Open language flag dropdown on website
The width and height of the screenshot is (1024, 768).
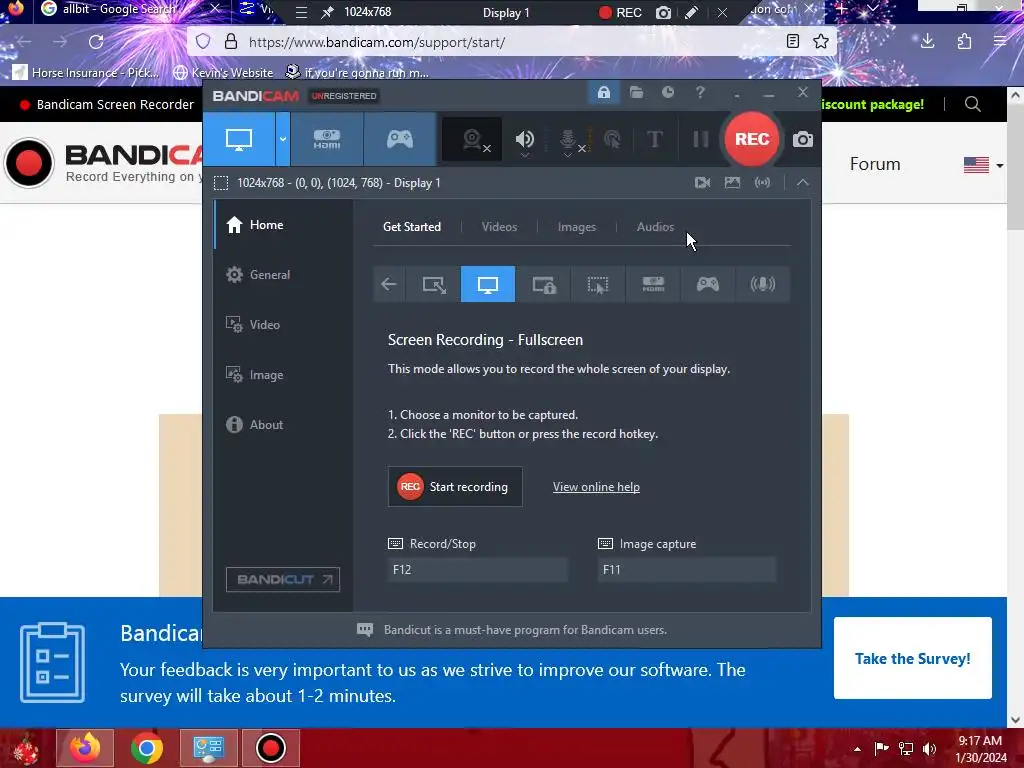point(983,165)
